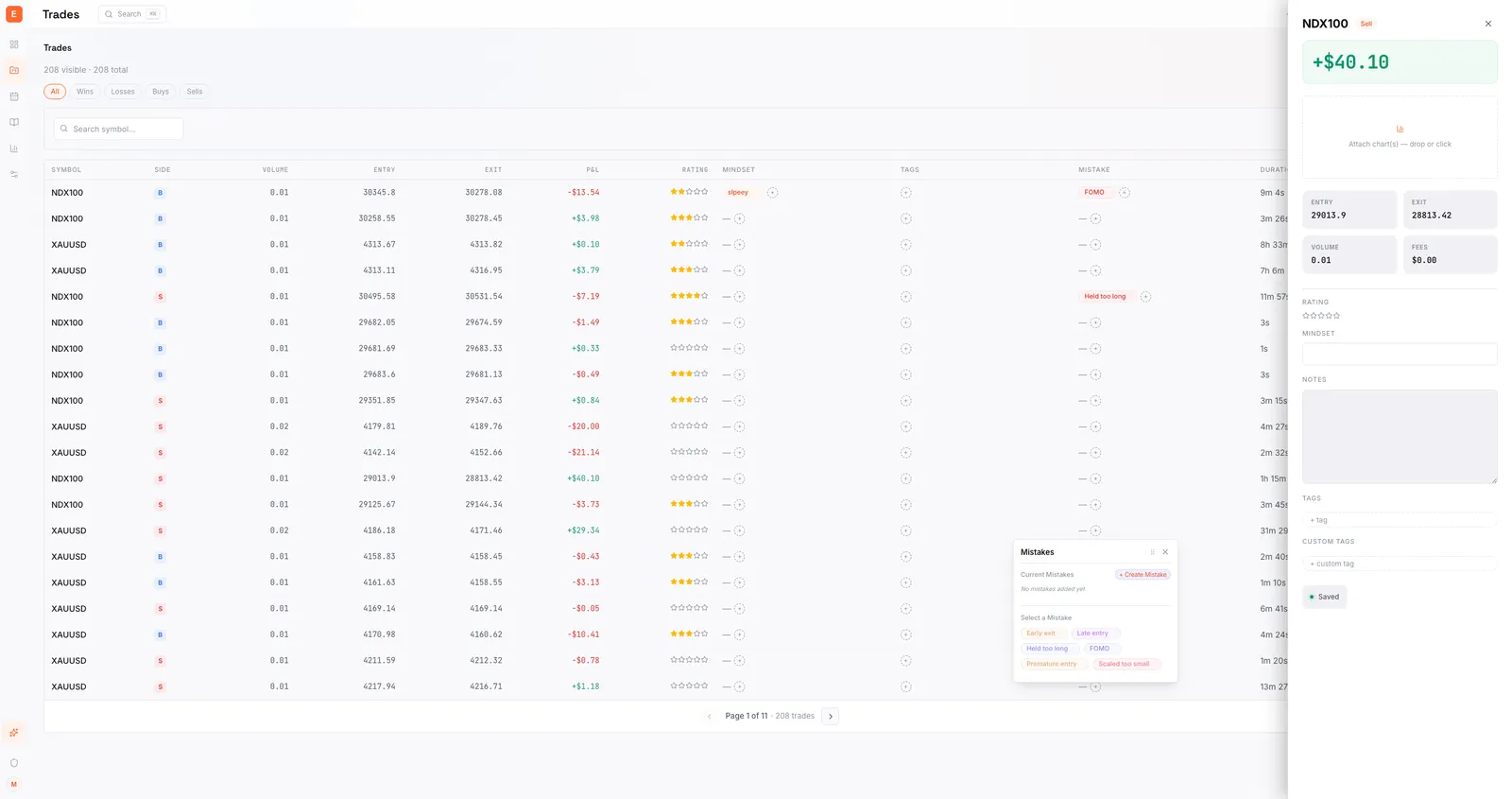Image resolution: width=1512 pixels, height=799 pixels.
Task: Open the dashboard grid icon in sidebar
Action: [x=14, y=44]
